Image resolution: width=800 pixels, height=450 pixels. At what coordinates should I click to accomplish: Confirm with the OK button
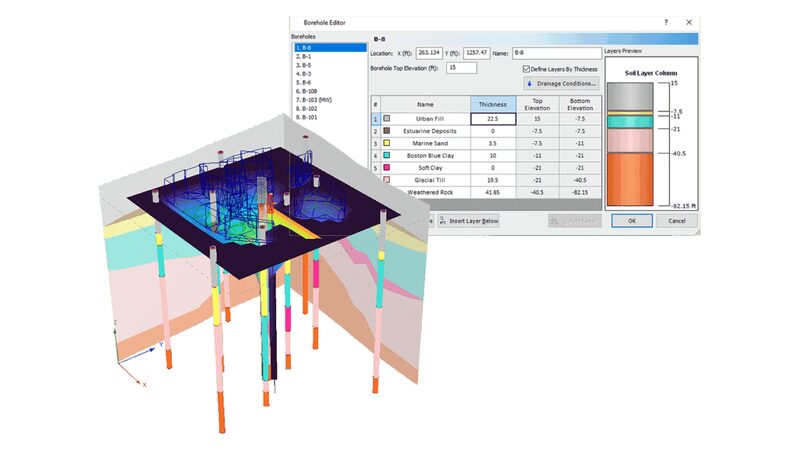pyautogui.click(x=632, y=221)
